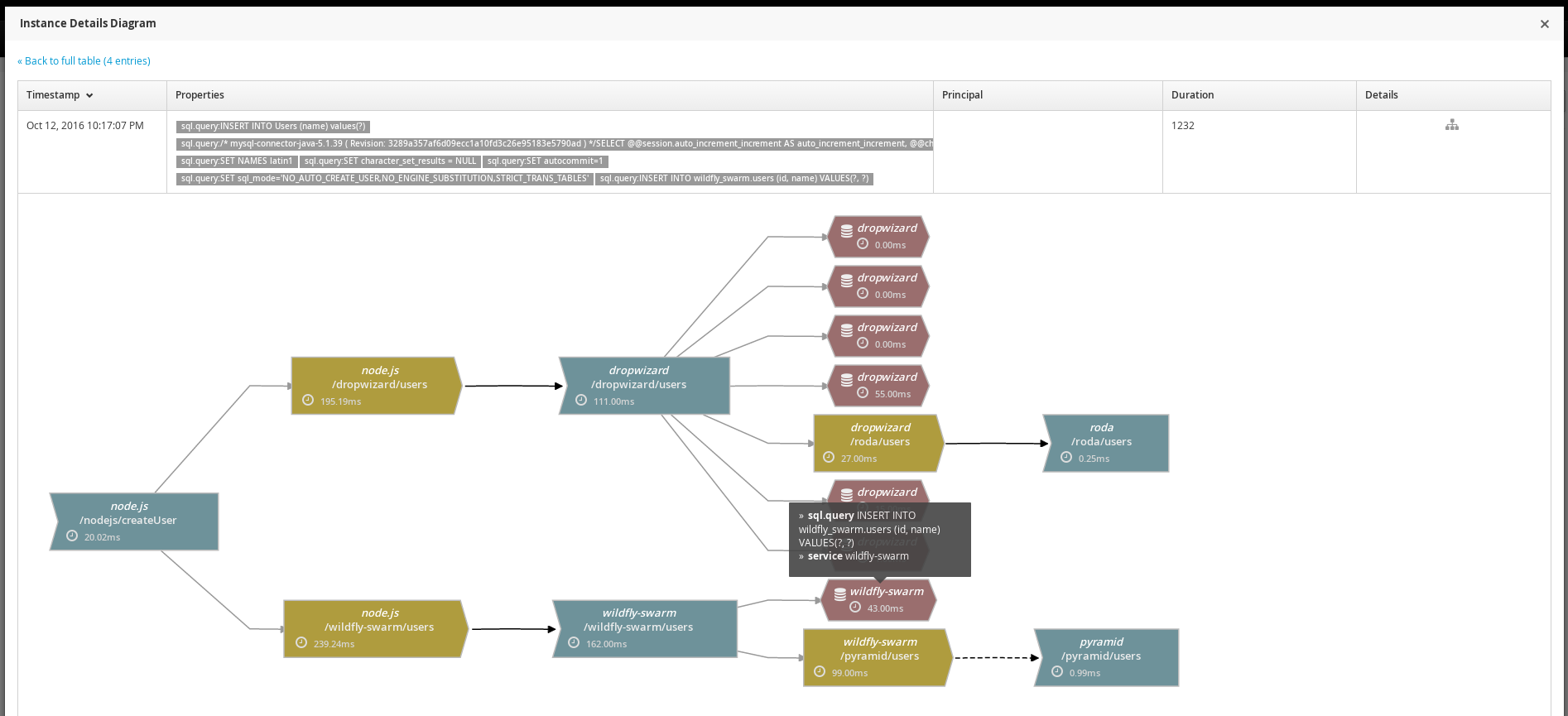
Task: Click clock icon beside 239.24ms
Action: point(301,643)
